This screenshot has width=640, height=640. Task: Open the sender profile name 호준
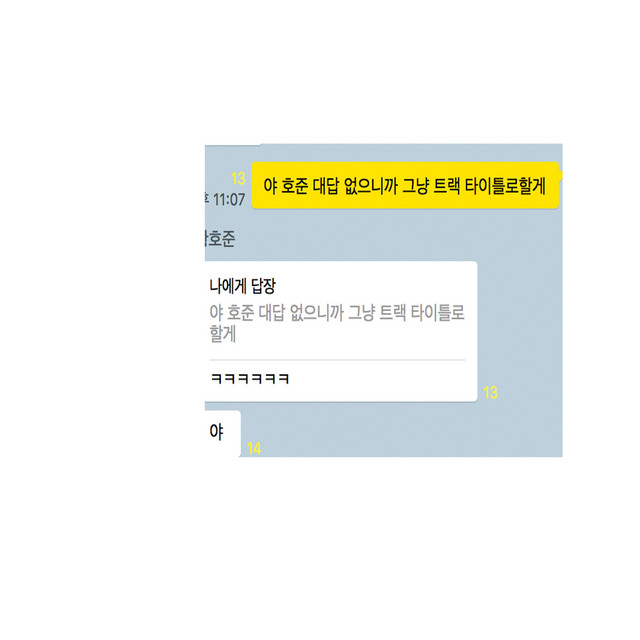220,239
